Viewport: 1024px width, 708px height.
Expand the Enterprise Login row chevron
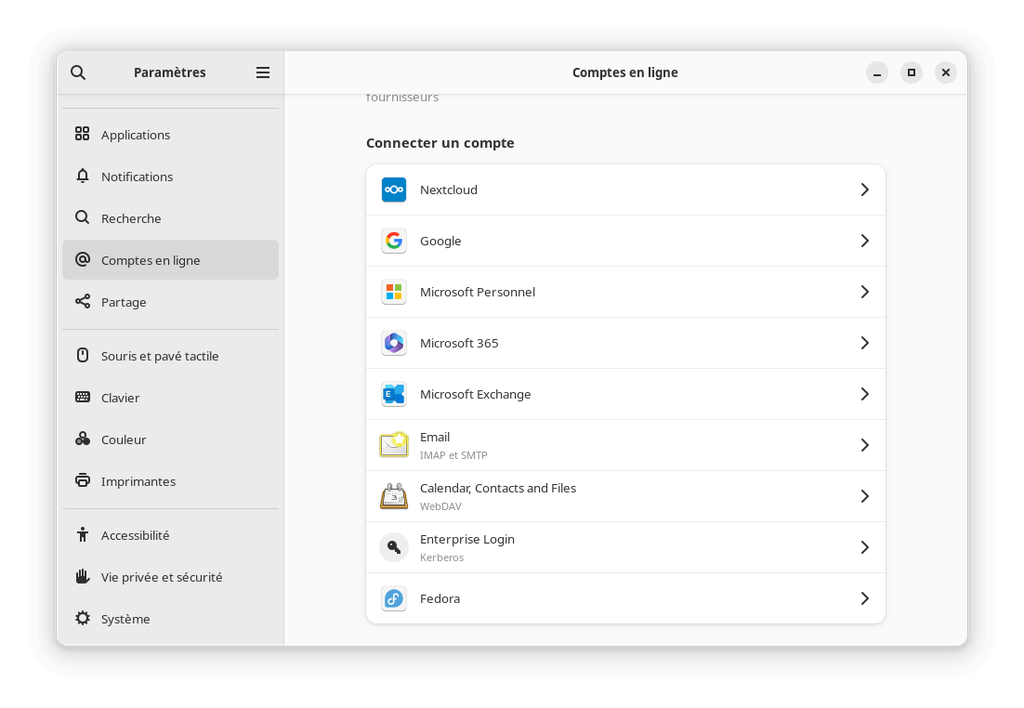[865, 547]
